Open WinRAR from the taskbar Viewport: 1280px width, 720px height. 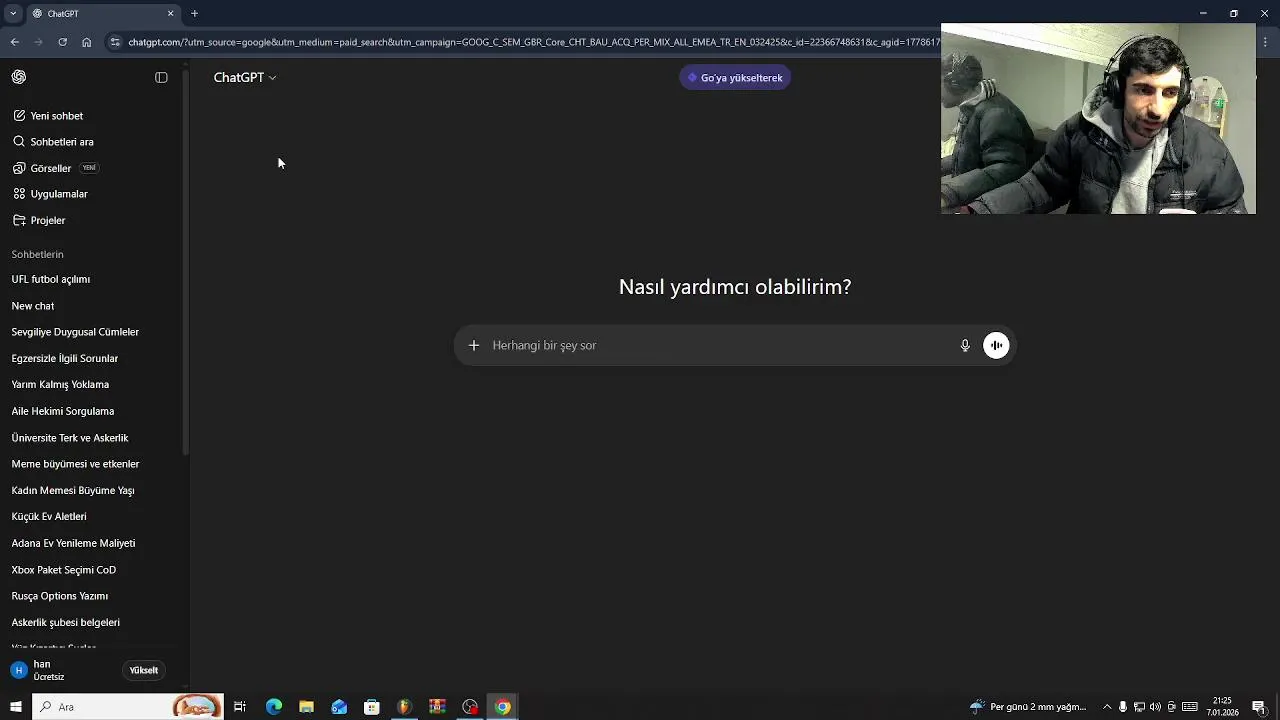(x=437, y=707)
